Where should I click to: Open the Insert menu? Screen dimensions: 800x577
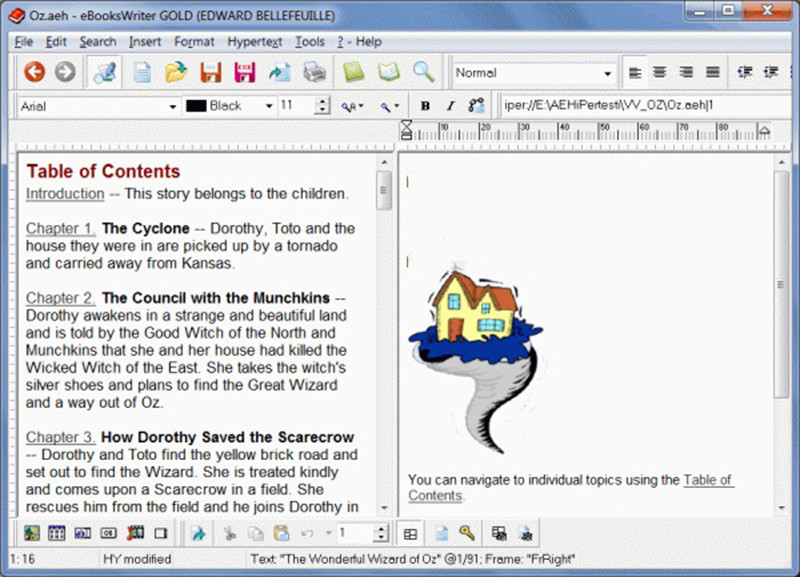(145, 42)
